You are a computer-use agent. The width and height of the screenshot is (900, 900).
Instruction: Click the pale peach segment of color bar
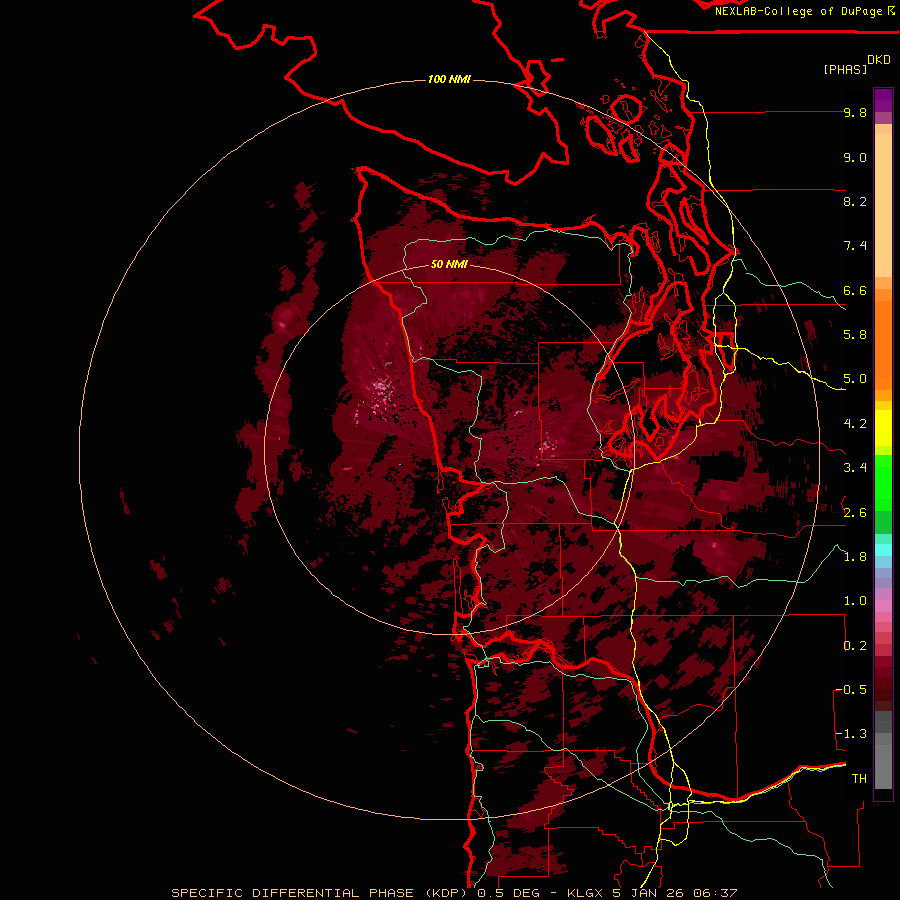883,205
